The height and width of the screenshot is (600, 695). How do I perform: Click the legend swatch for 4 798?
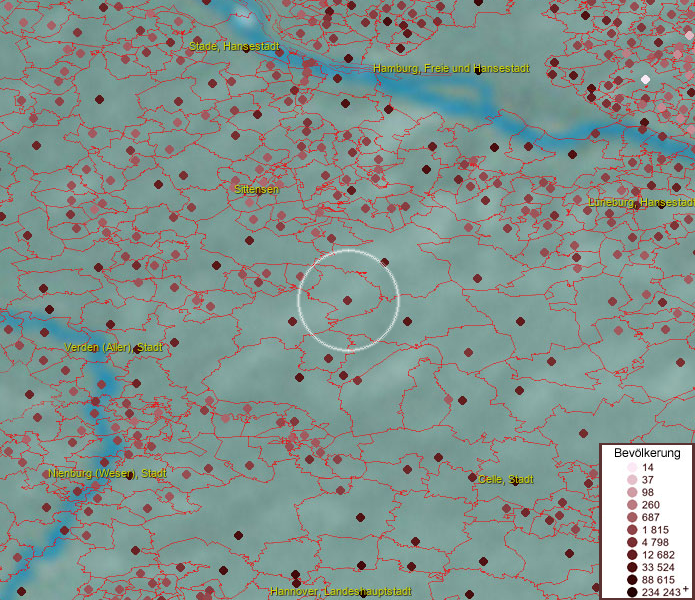632,542
